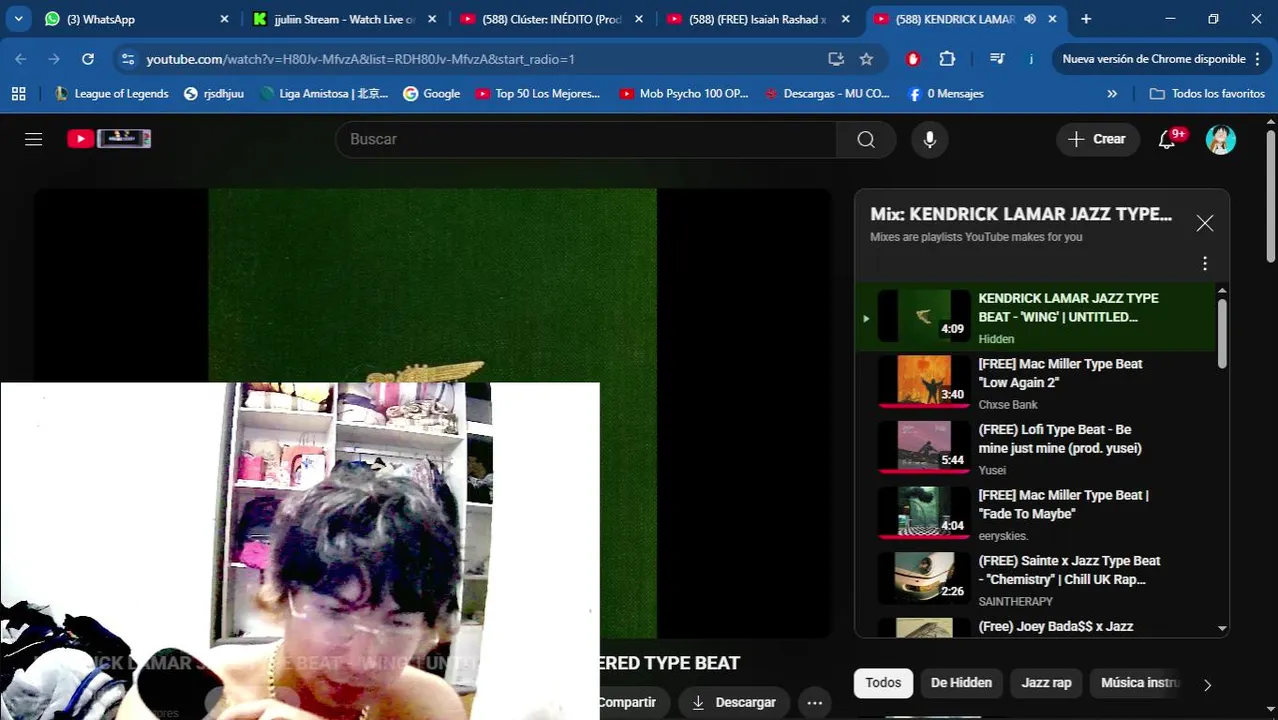Click the YouTube Buscar search field

pyautogui.click(x=586, y=139)
